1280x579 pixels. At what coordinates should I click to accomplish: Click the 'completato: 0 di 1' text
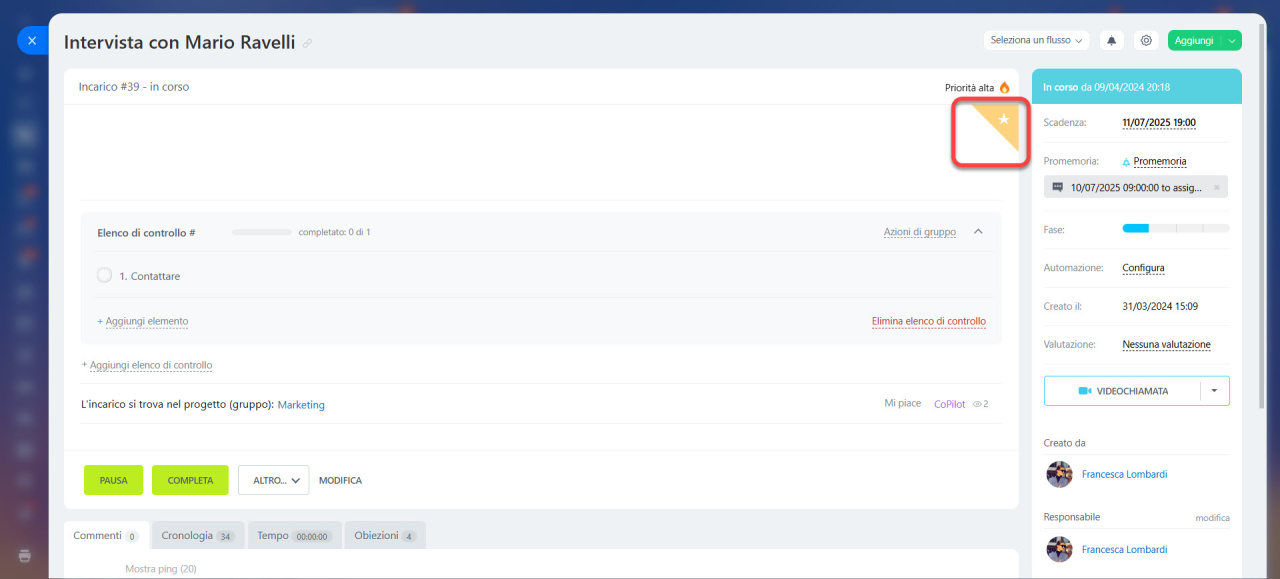[334, 232]
